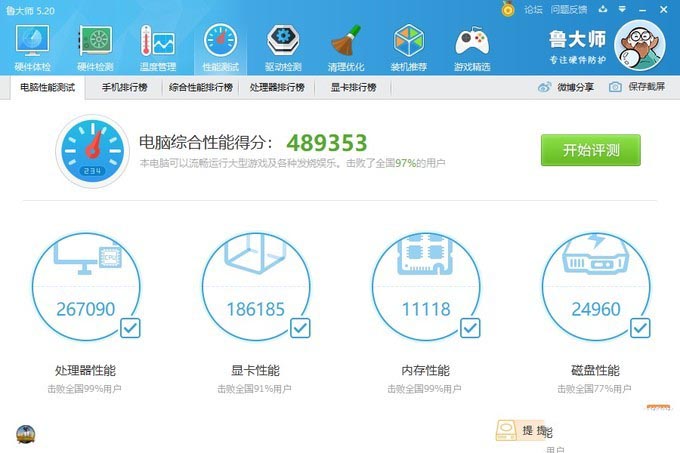Open 驱动检测 driver detection icon

point(283,40)
